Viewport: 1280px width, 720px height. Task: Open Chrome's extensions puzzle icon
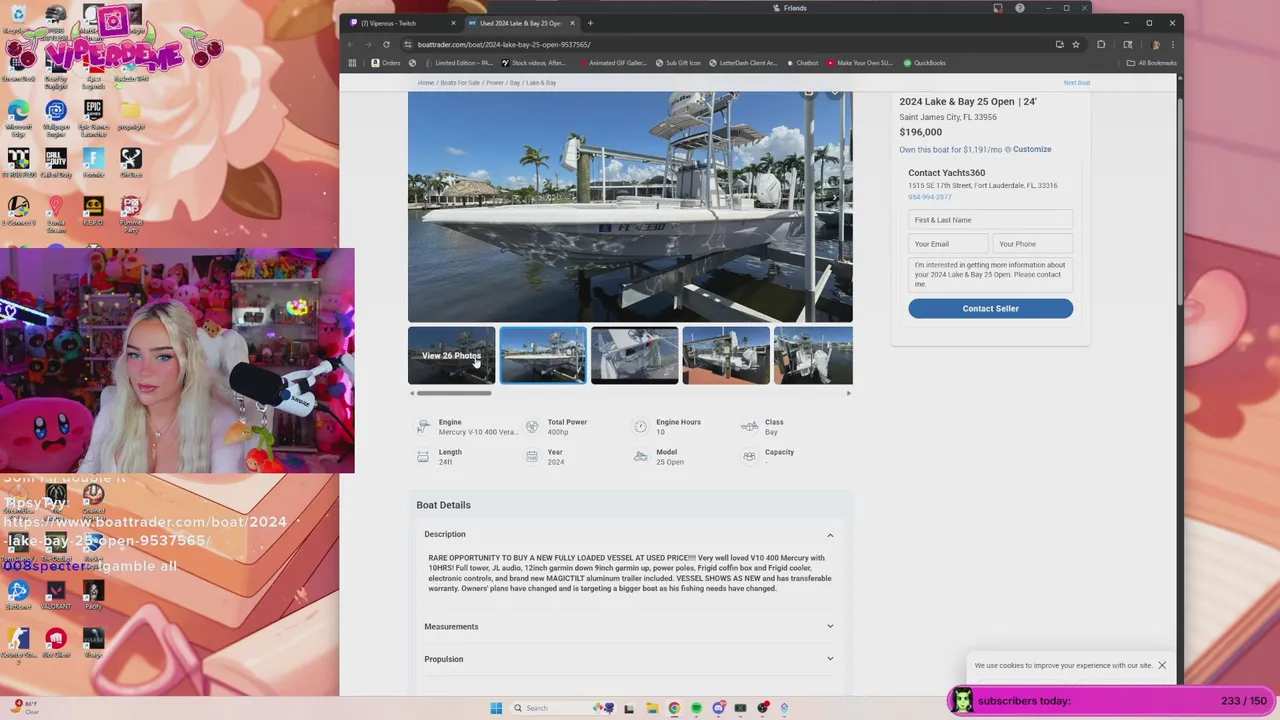tap(1101, 44)
